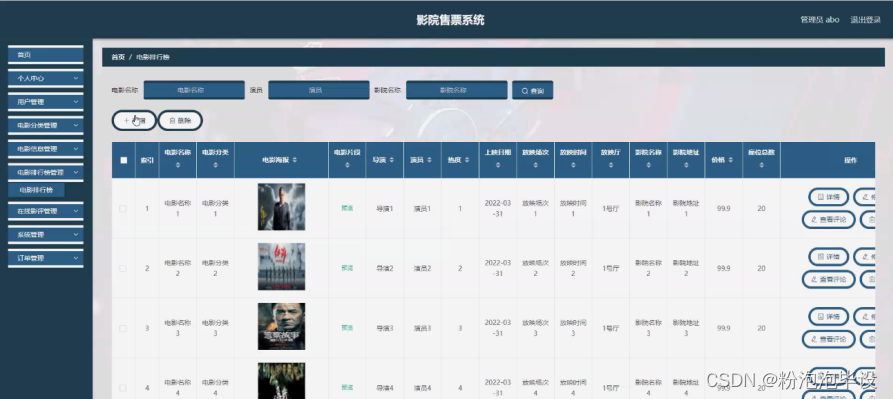
Task: Click the 管理员 abo account label
Action: click(x=820, y=20)
